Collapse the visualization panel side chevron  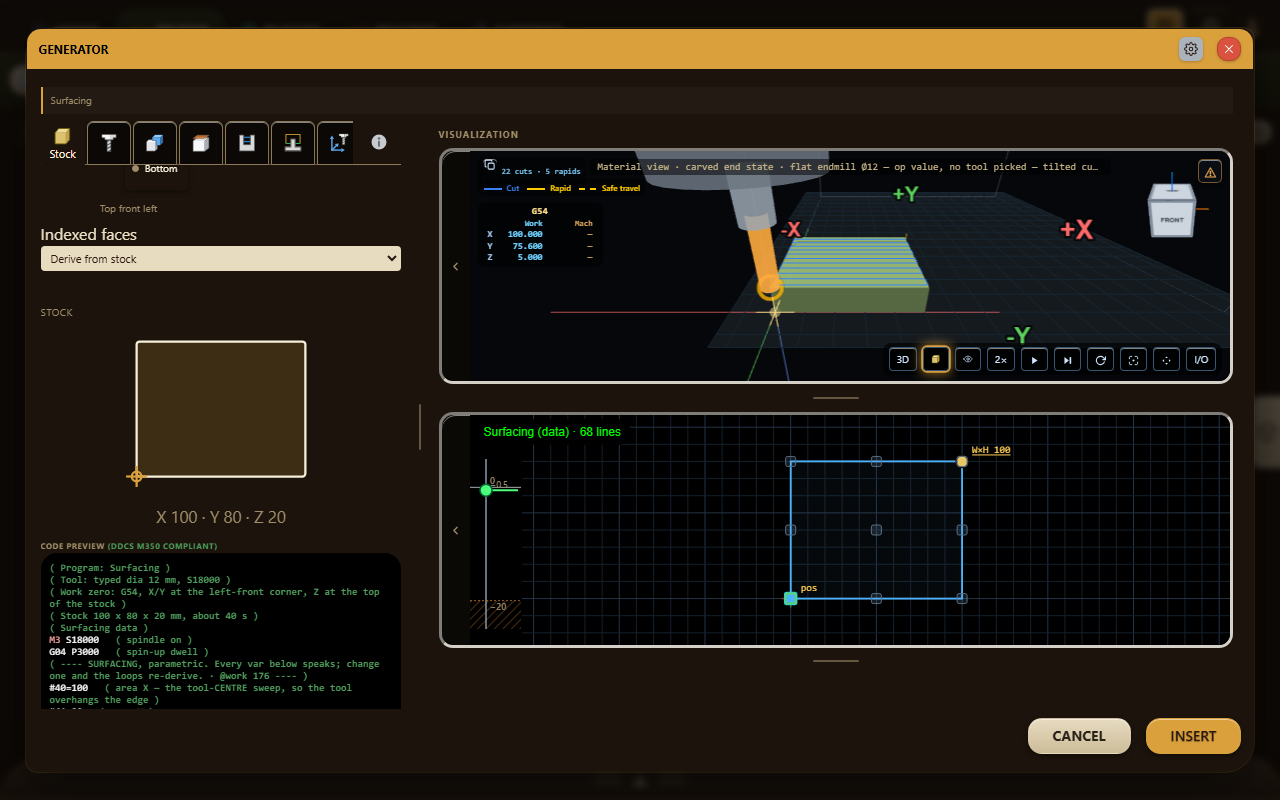point(456,266)
